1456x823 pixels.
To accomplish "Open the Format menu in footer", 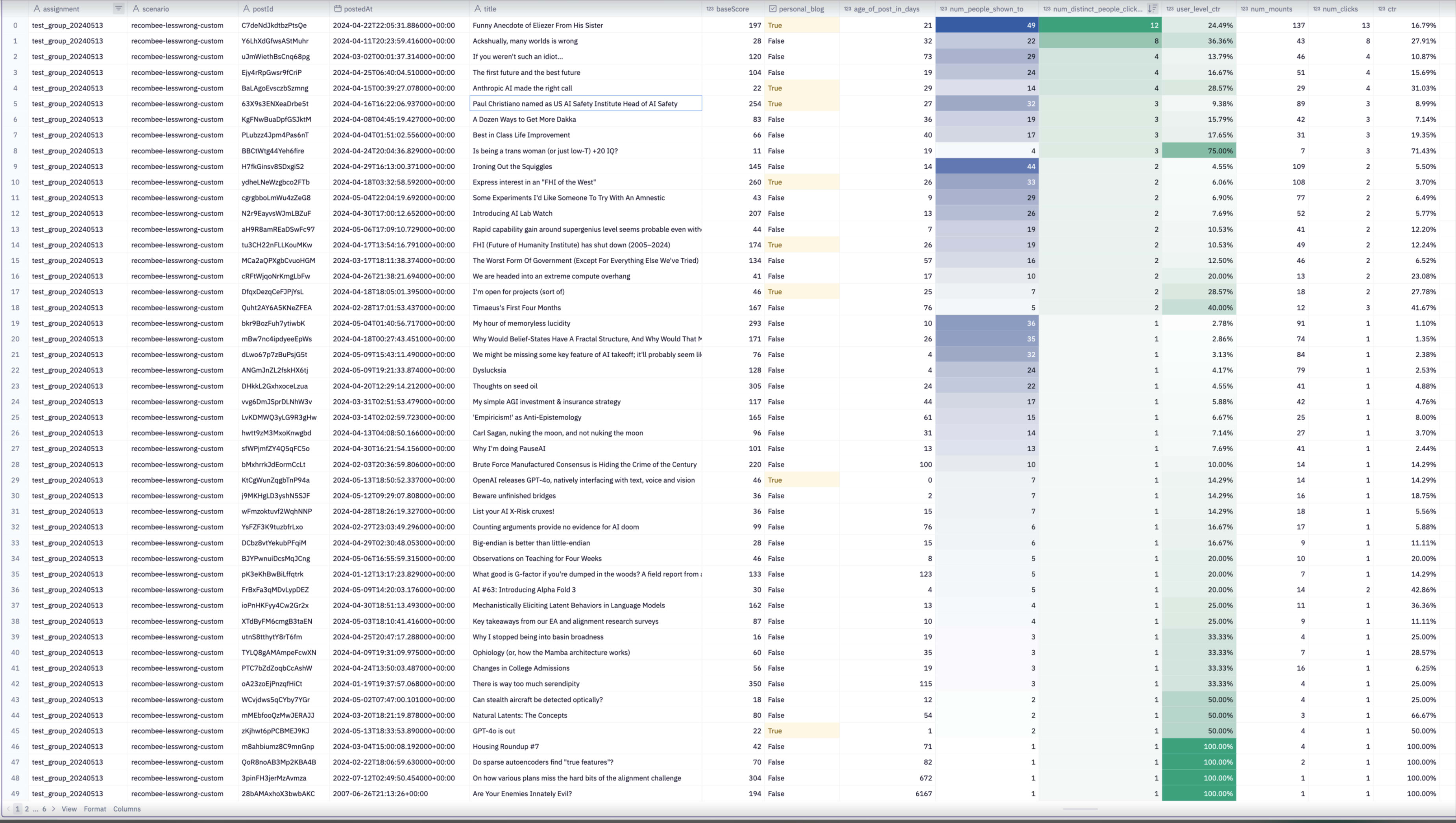I will 95,809.
